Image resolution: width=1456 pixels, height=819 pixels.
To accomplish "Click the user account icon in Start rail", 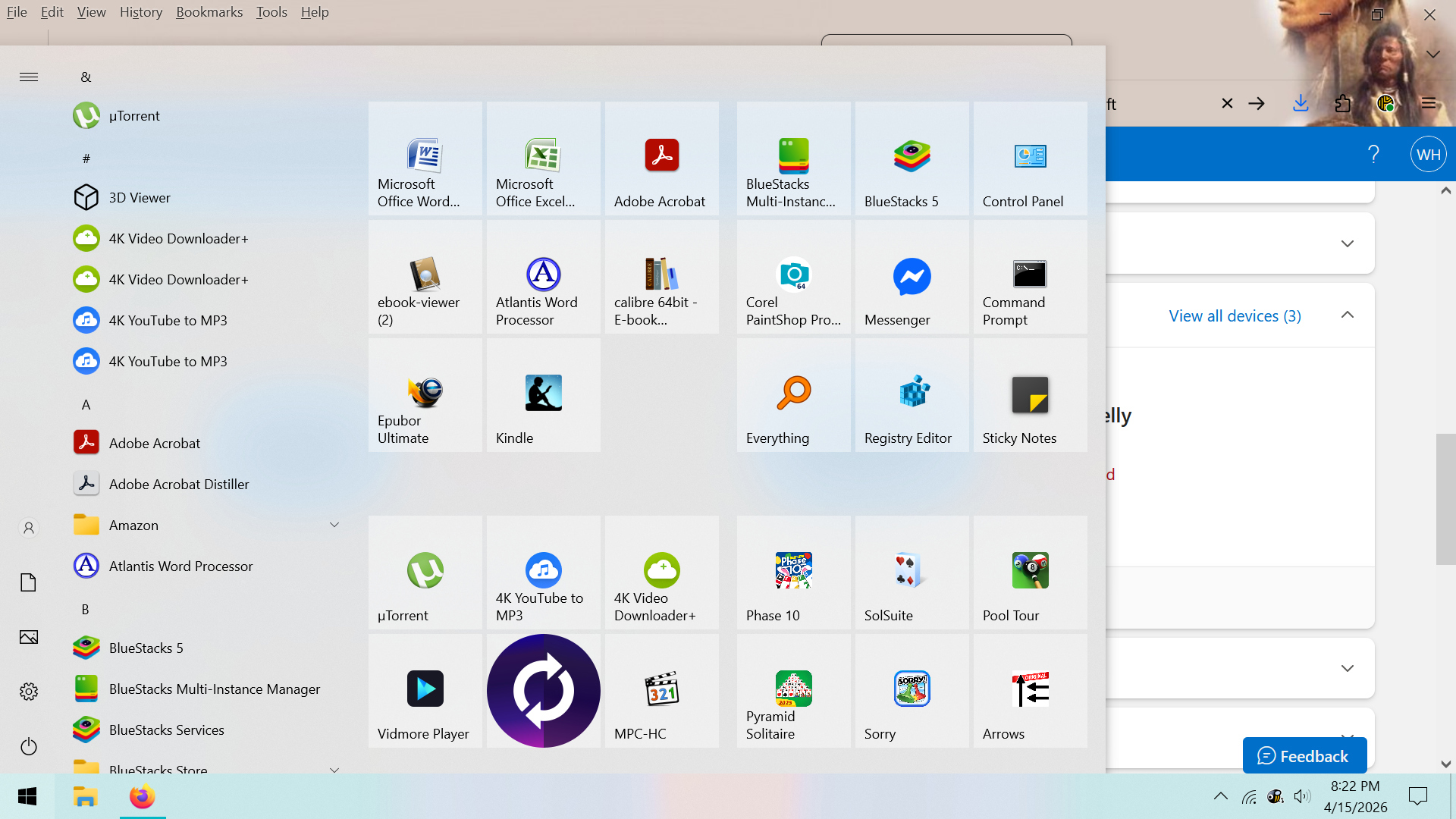I will (29, 528).
